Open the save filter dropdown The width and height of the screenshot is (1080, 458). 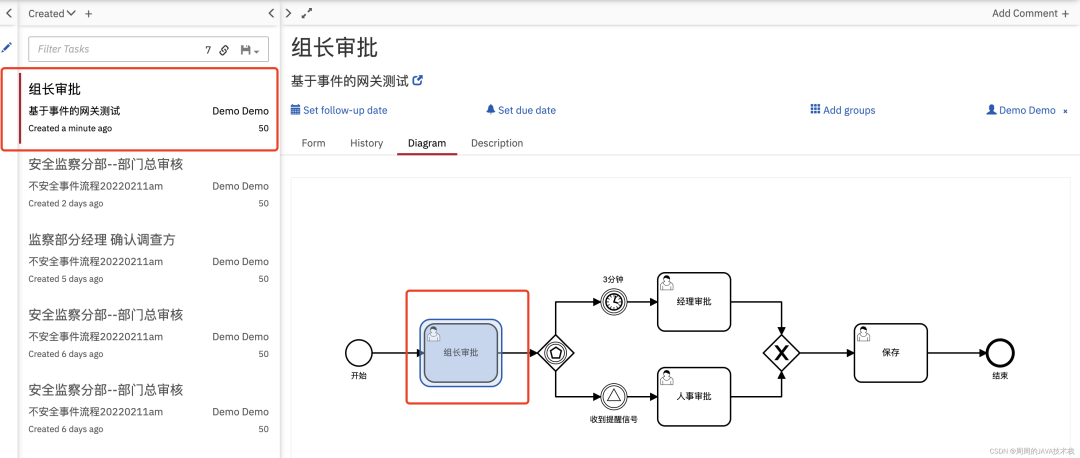(x=249, y=50)
